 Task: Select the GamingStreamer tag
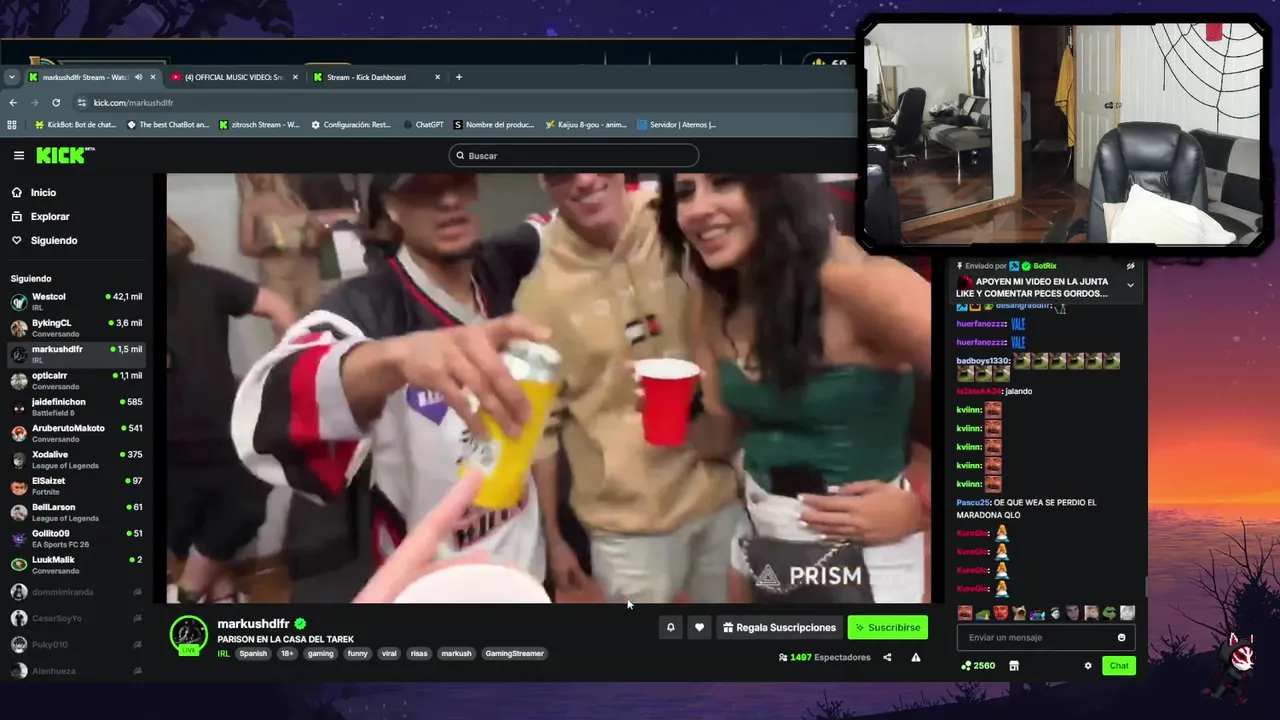click(514, 654)
